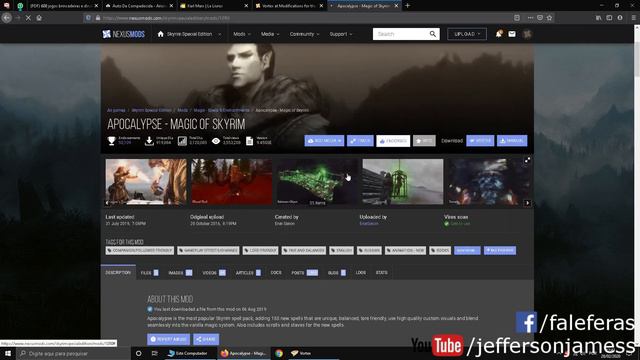Open the green cage screenshot thumbnail

402,182
